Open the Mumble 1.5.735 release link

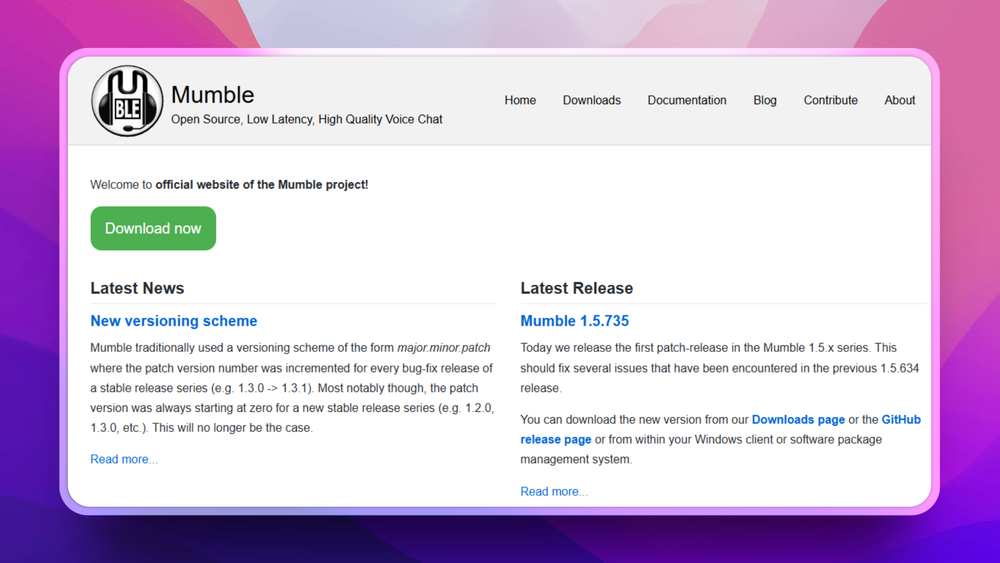click(575, 321)
